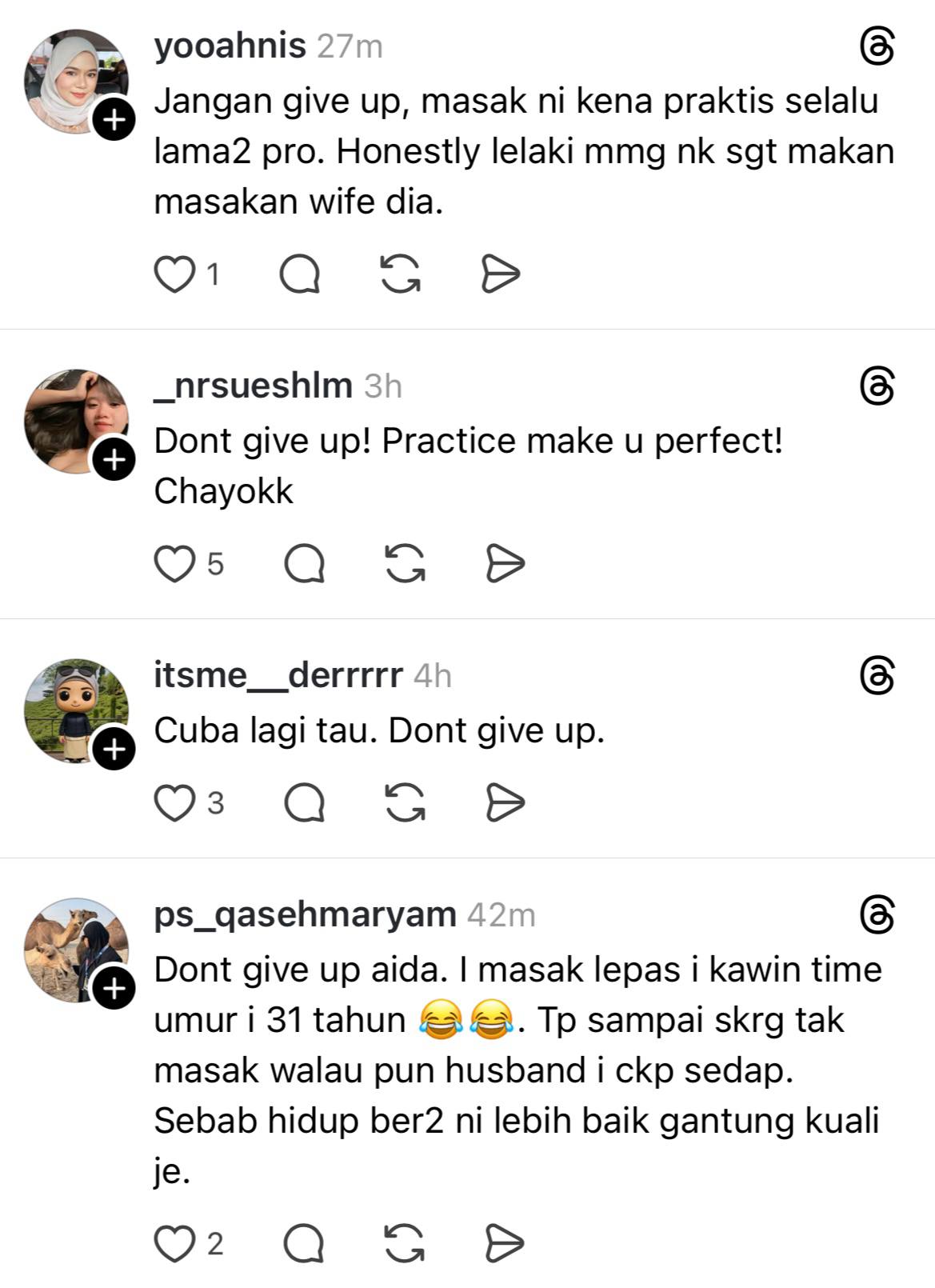Share ps_qasehmaryam's comment
This screenshot has width=935, height=1288.
pyautogui.click(x=505, y=1243)
